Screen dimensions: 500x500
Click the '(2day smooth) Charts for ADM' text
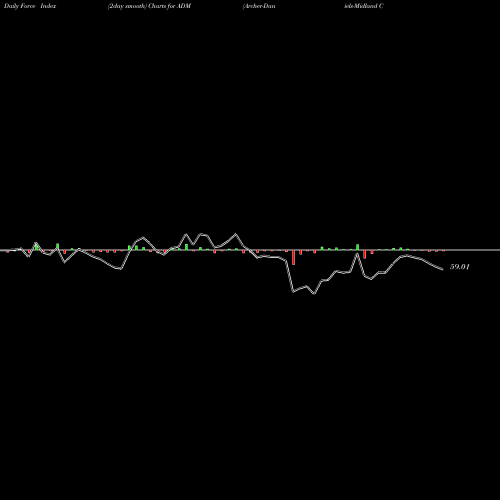coord(149,6)
